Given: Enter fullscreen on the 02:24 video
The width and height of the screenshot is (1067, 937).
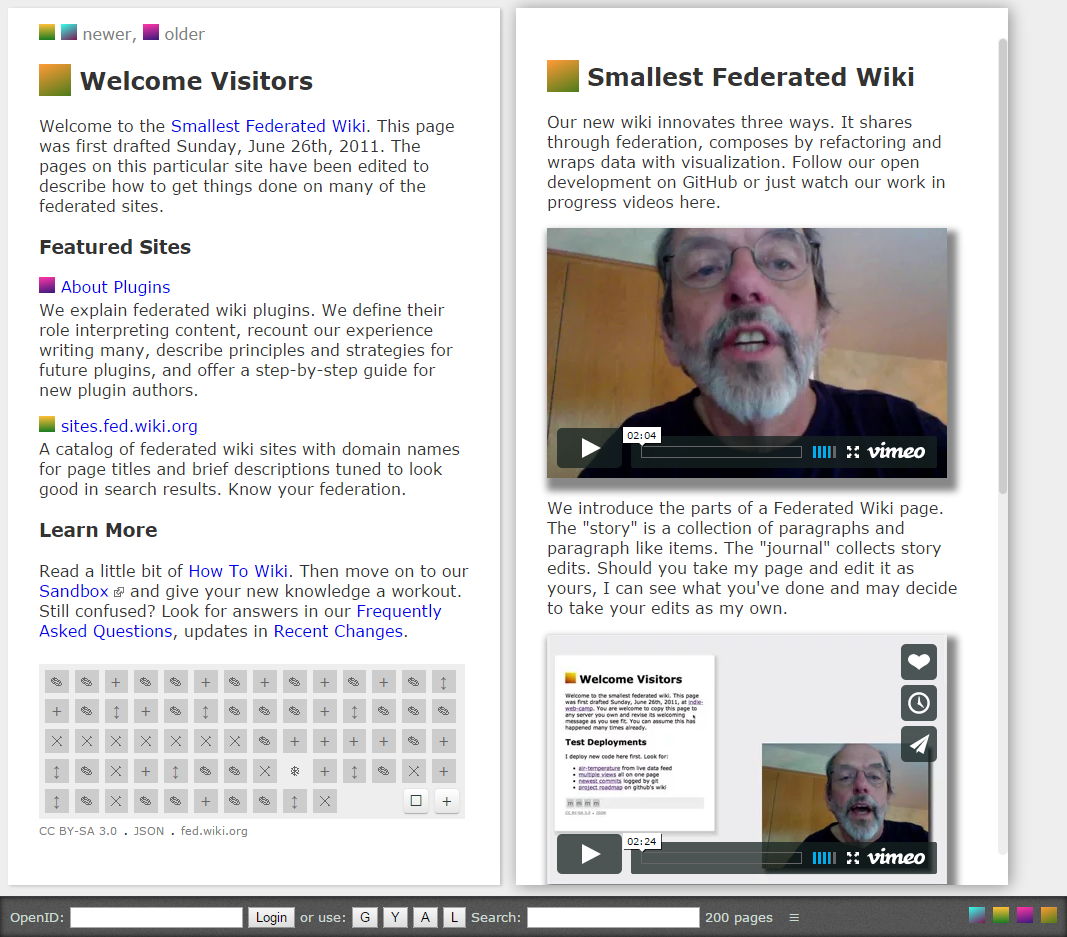Looking at the screenshot, I should pos(853,858).
